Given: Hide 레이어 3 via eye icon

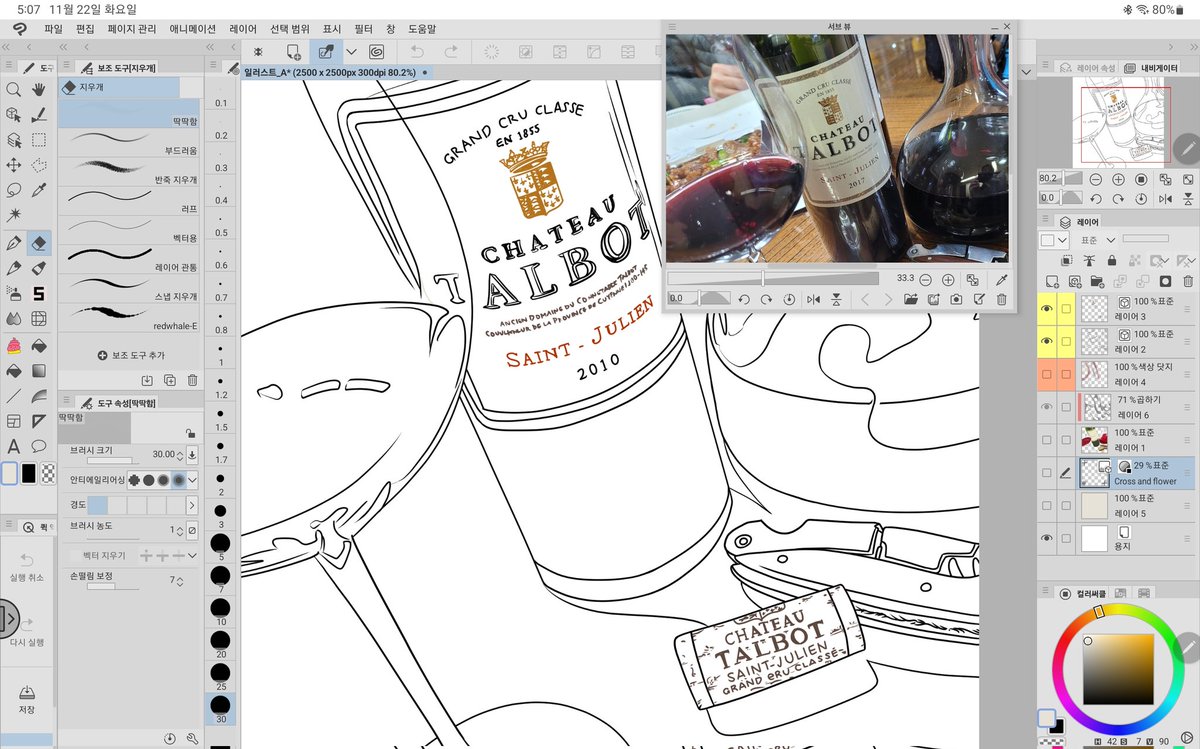Looking at the screenshot, I should [1047, 310].
